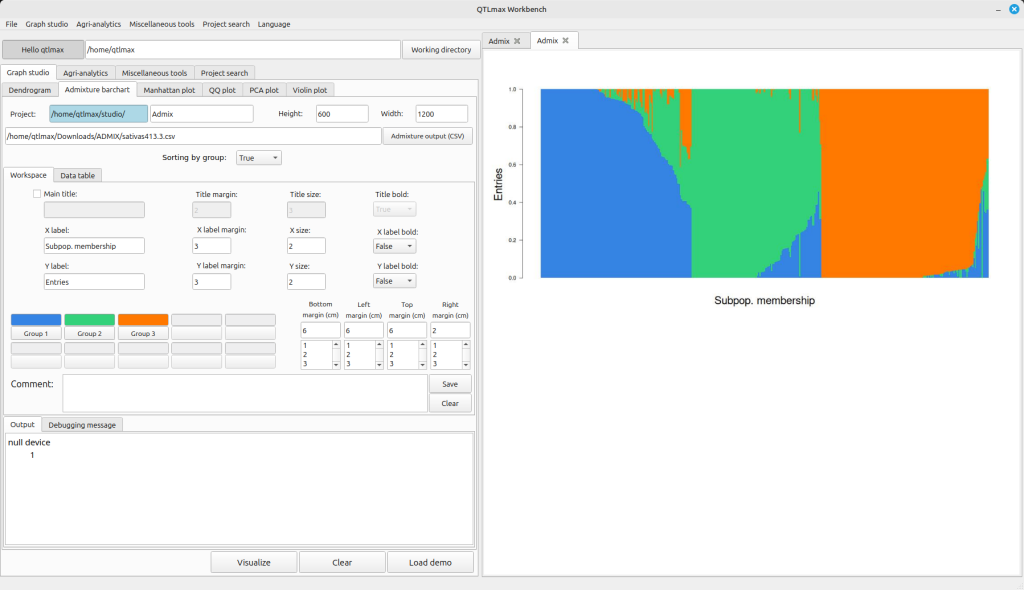
Task: Enable the Main title checkbox
Action: [37, 194]
